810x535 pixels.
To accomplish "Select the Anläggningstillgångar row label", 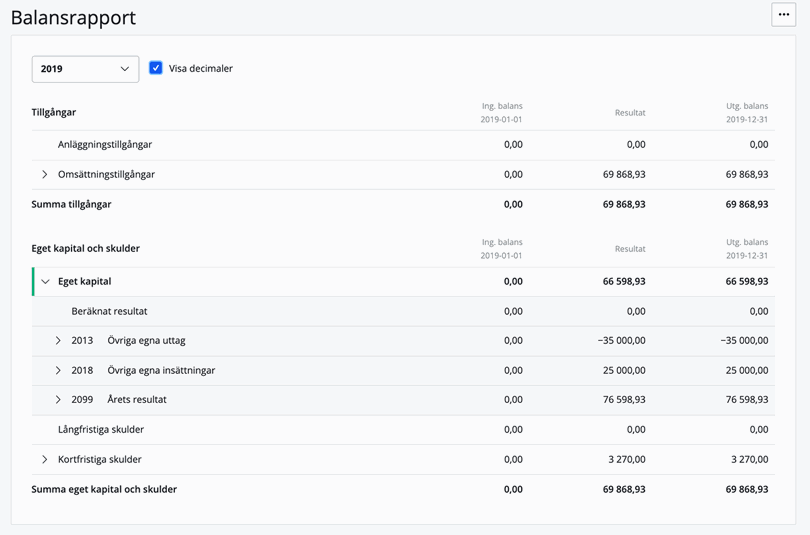I will pos(105,145).
